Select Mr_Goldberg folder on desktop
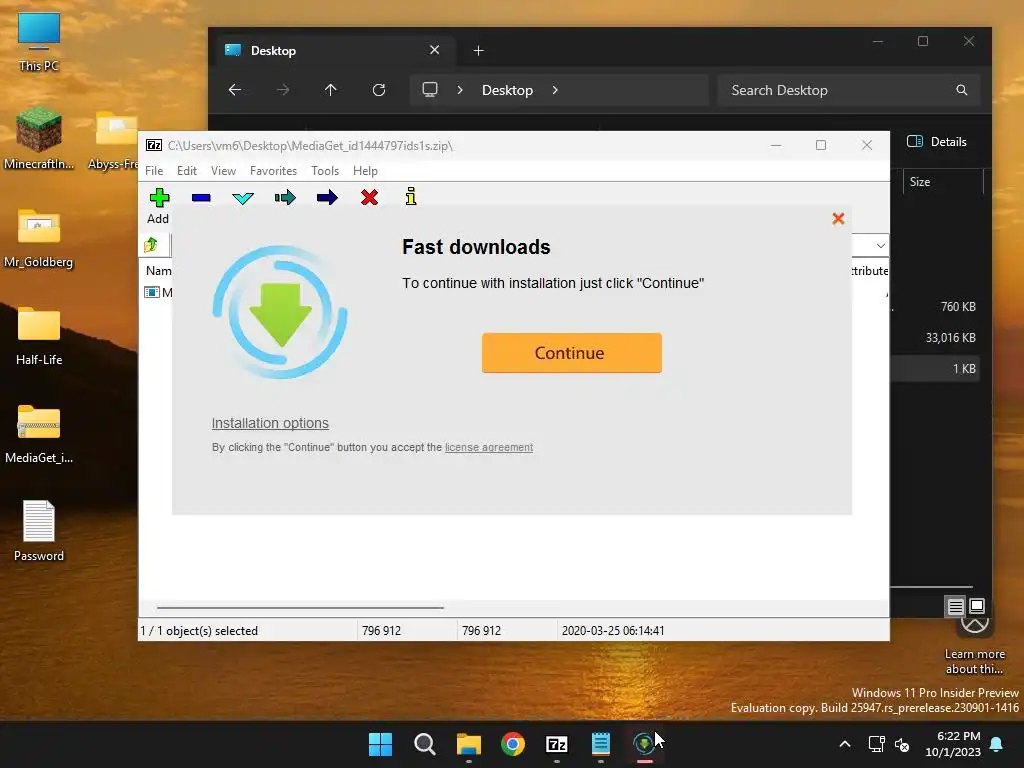Screen dimensions: 1024x768 click(39, 237)
